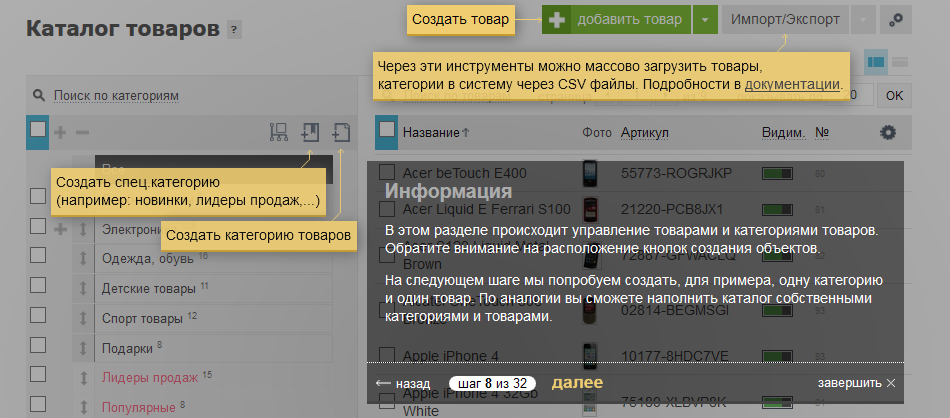The image size is (950, 418).
Task: Tick the select-all products checkbox
Action: [x=387, y=129]
